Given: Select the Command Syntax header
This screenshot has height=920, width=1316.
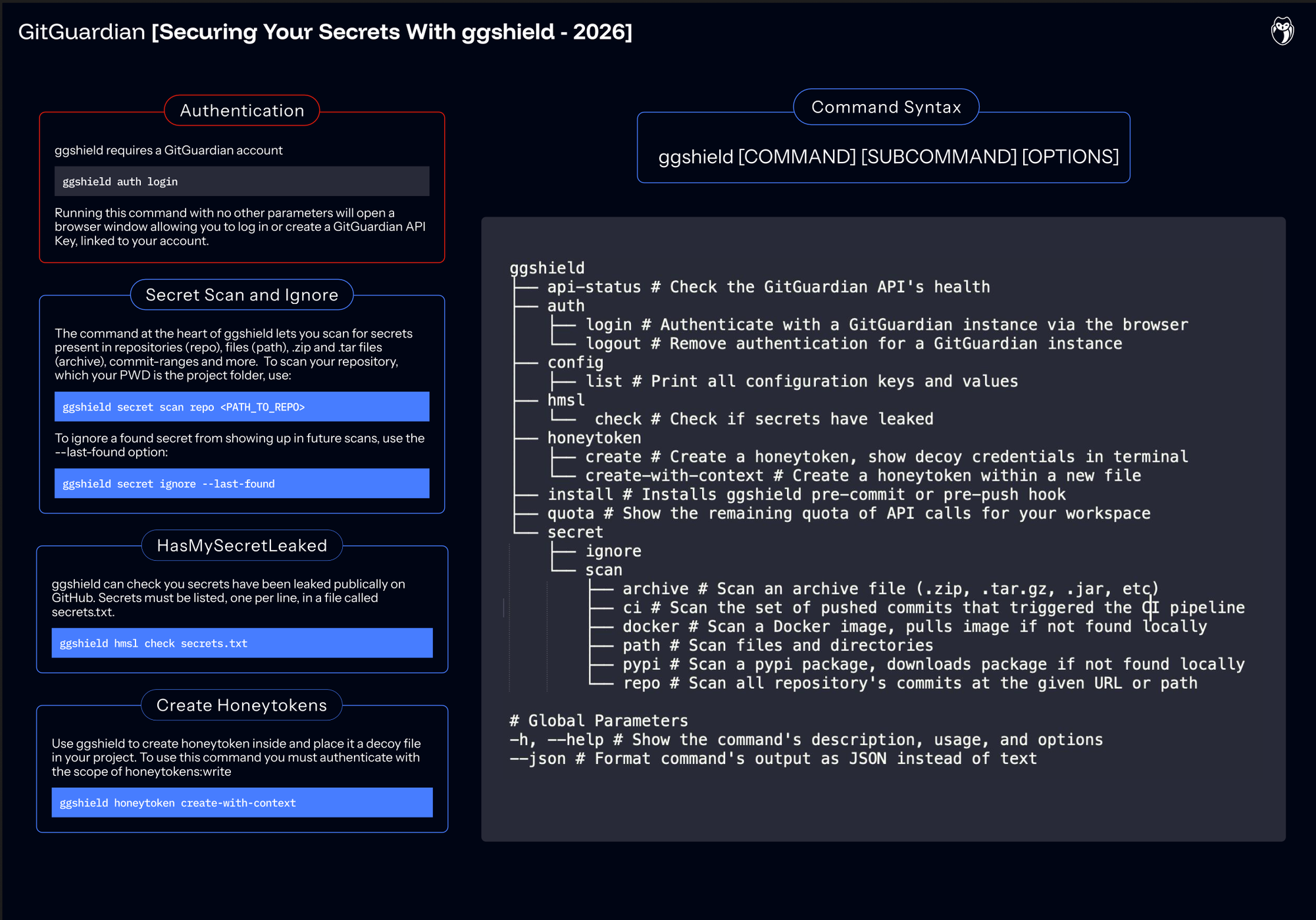Looking at the screenshot, I should tap(886, 107).
